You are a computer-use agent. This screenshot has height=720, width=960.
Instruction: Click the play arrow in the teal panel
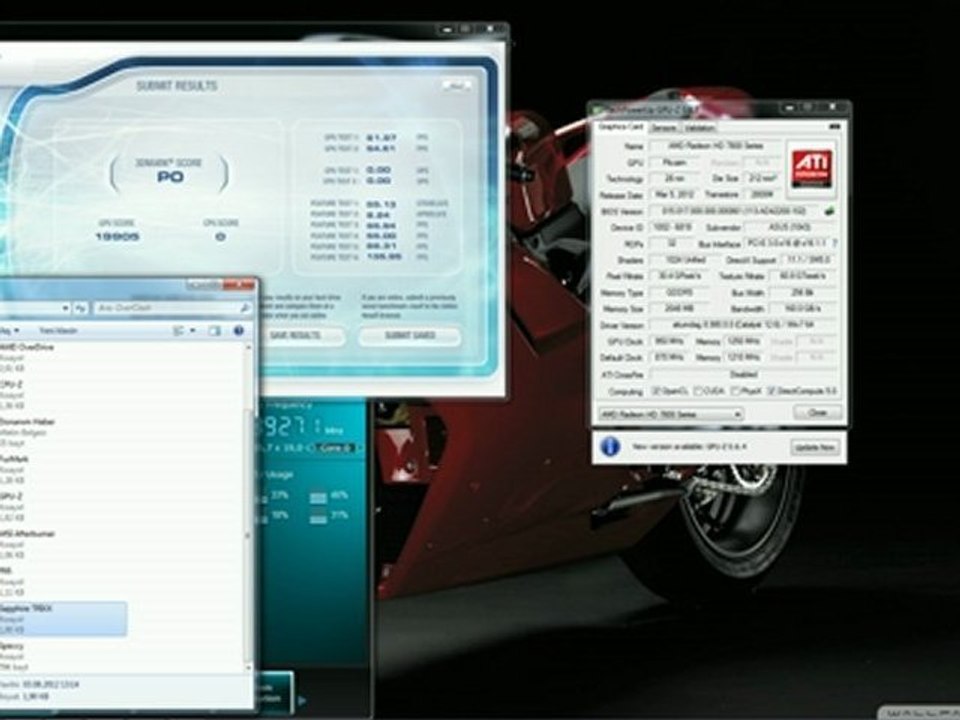pos(302,700)
